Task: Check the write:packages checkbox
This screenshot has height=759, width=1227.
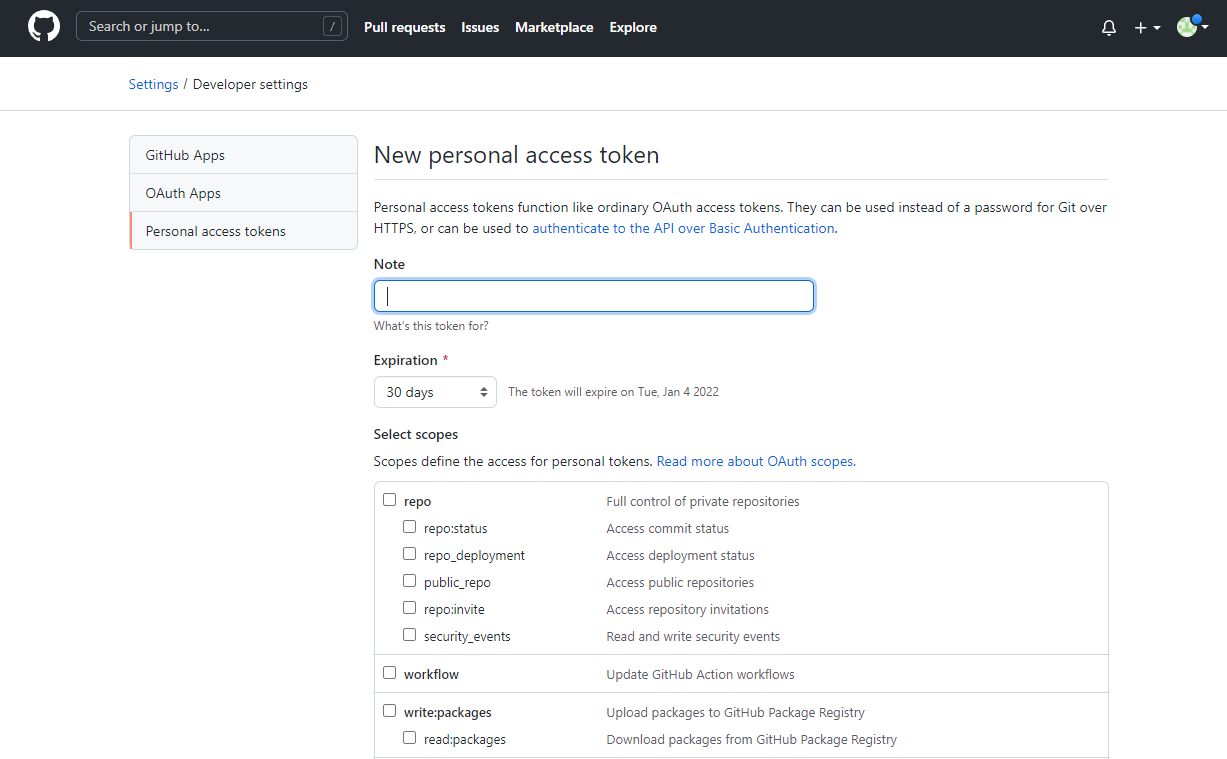Action: (x=390, y=711)
